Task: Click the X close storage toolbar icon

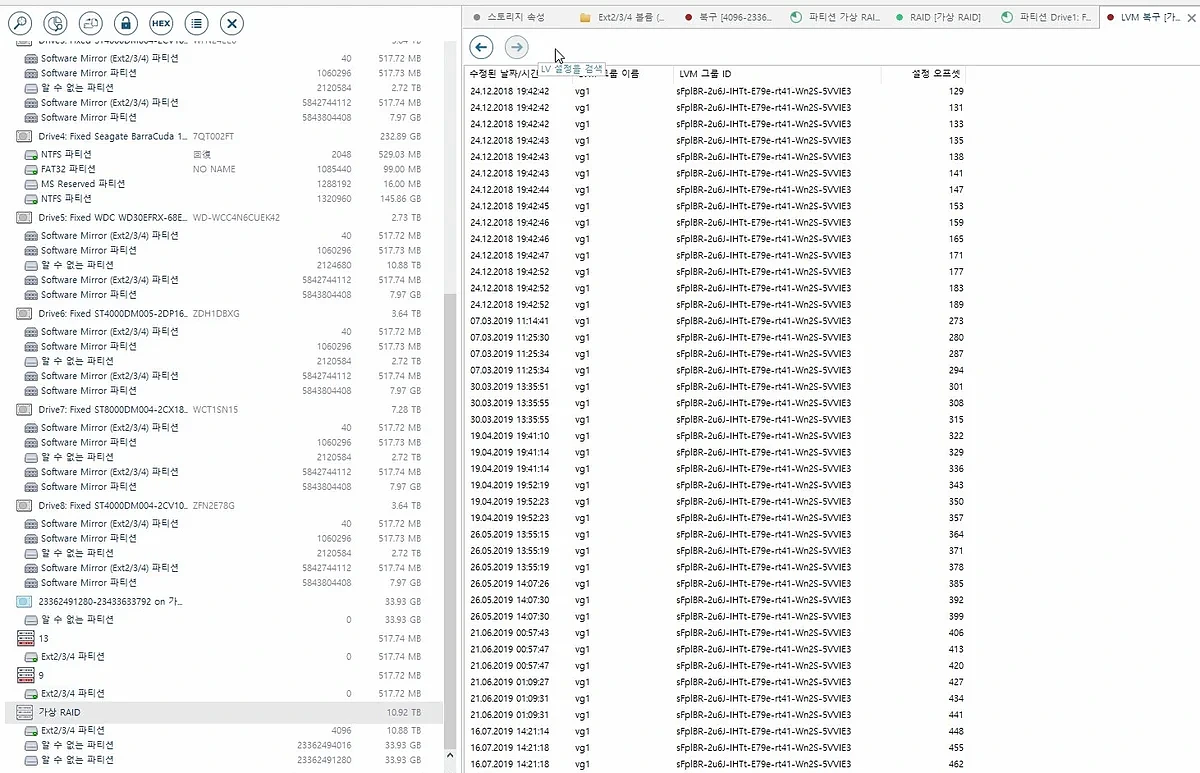Action: point(231,22)
